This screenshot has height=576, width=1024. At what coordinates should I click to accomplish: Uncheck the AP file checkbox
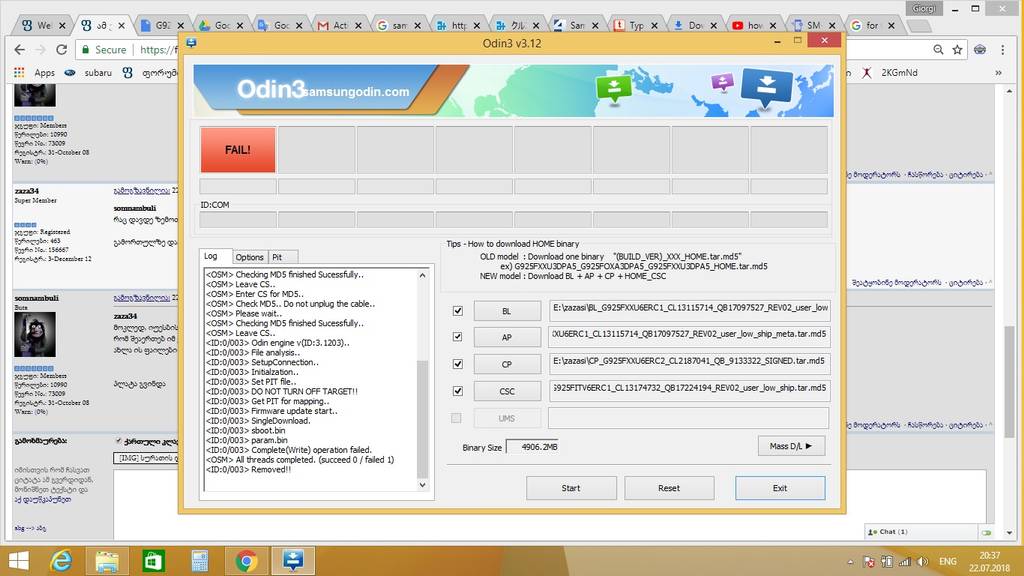[x=458, y=337]
